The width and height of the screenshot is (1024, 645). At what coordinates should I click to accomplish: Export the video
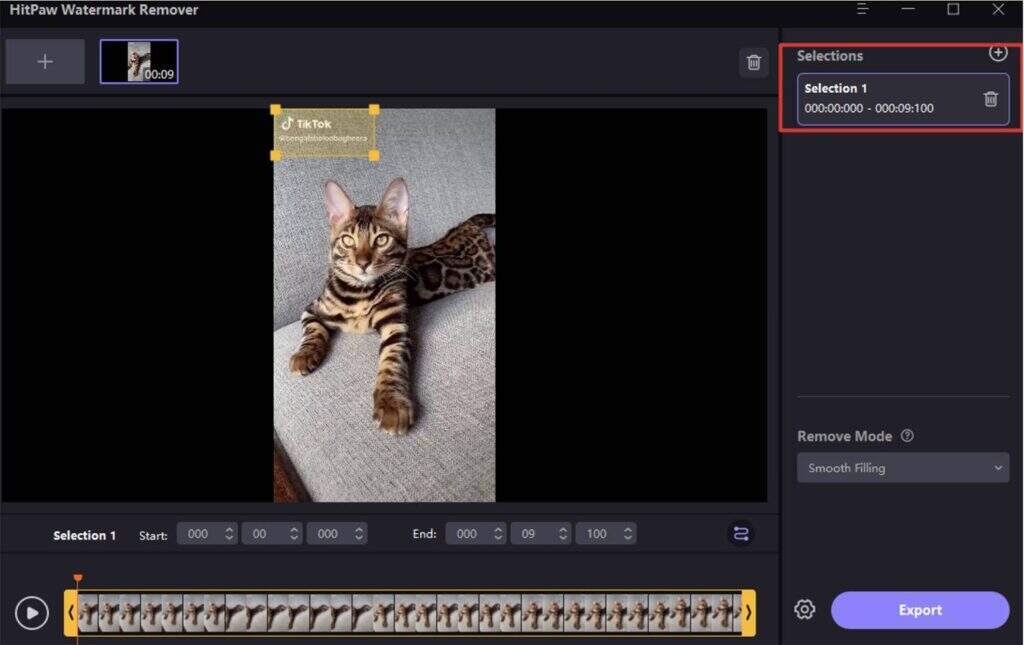click(x=919, y=610)
